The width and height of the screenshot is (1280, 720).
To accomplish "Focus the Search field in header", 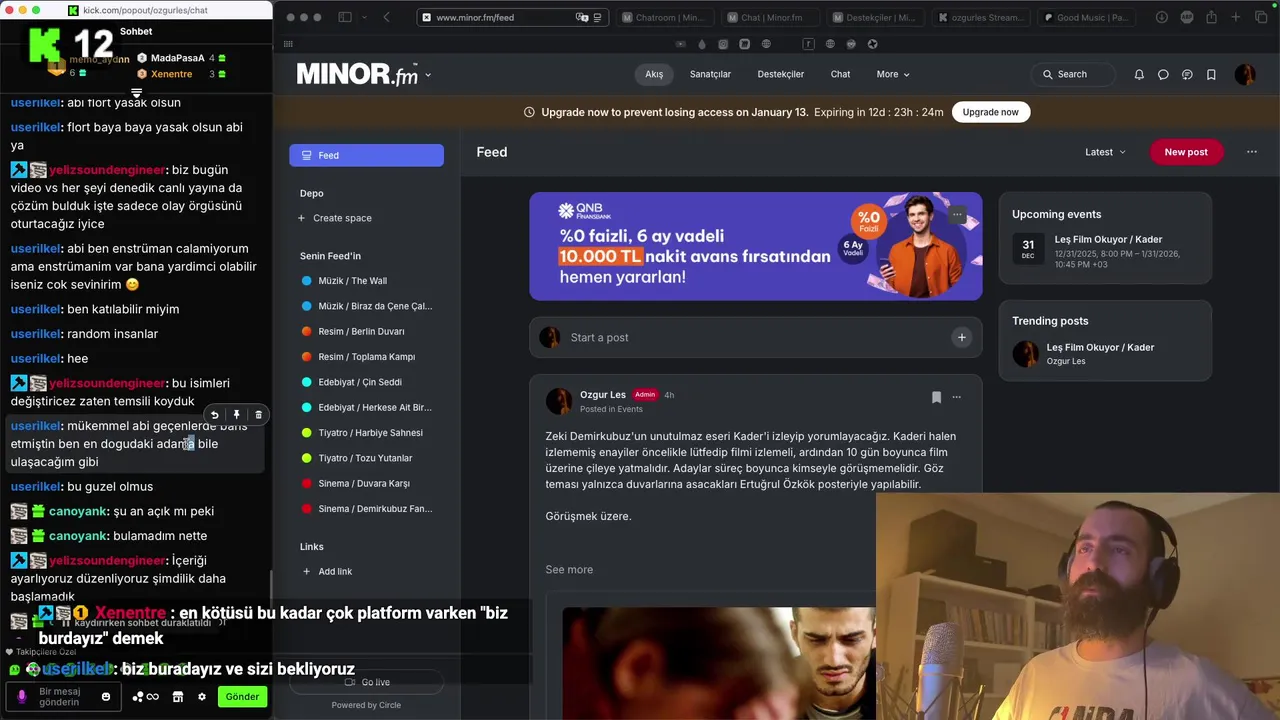I will 1072,74.
